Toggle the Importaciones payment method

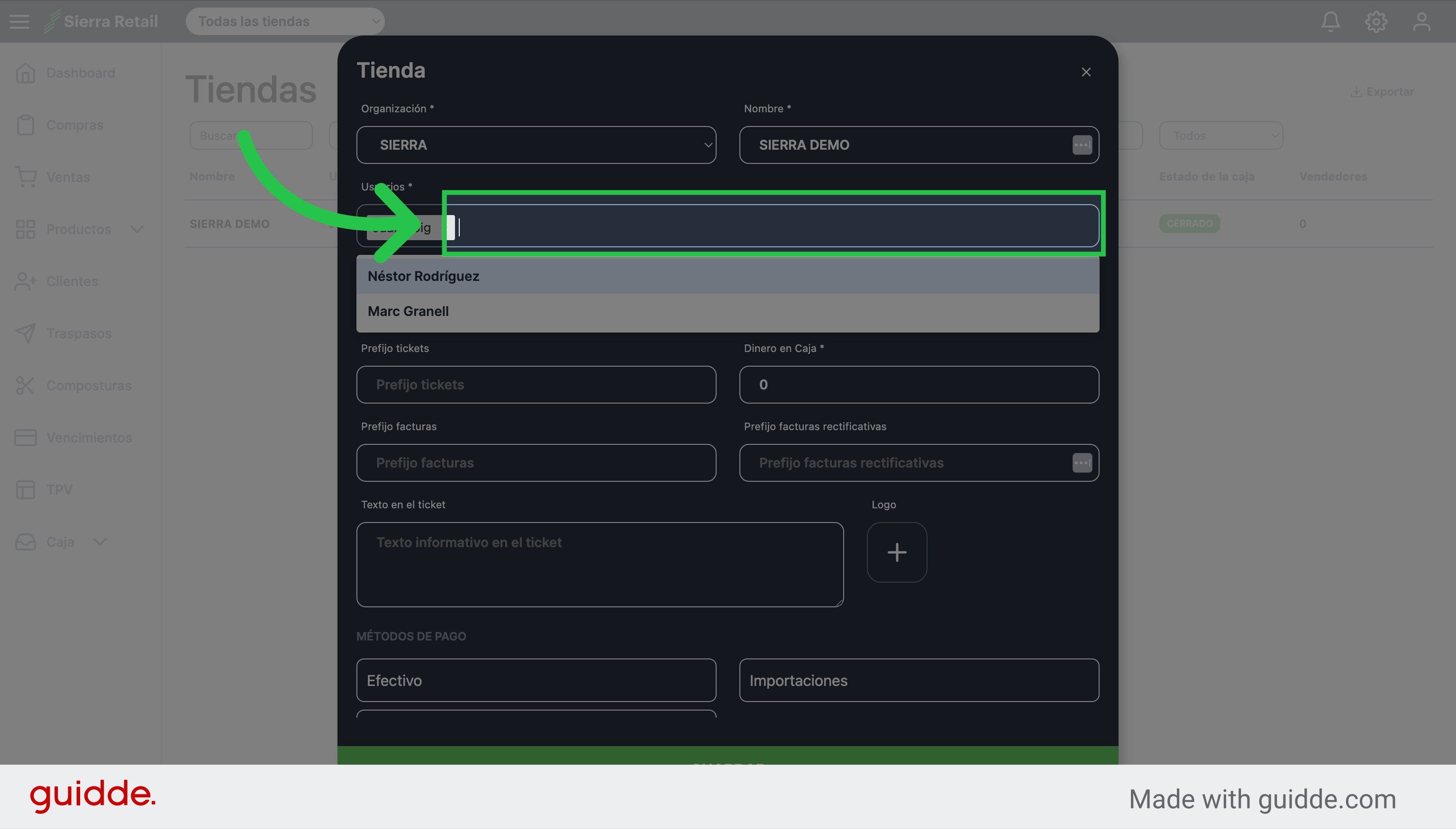[x=919, y=680]
